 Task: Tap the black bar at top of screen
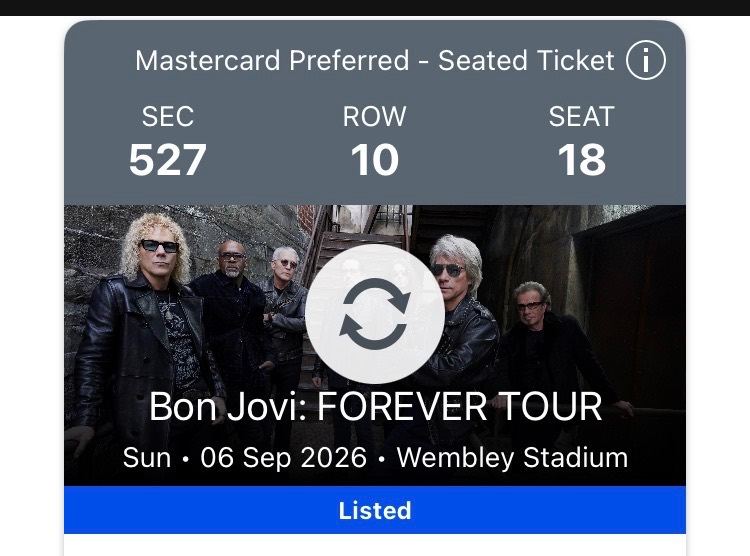(x=375, y=8)
